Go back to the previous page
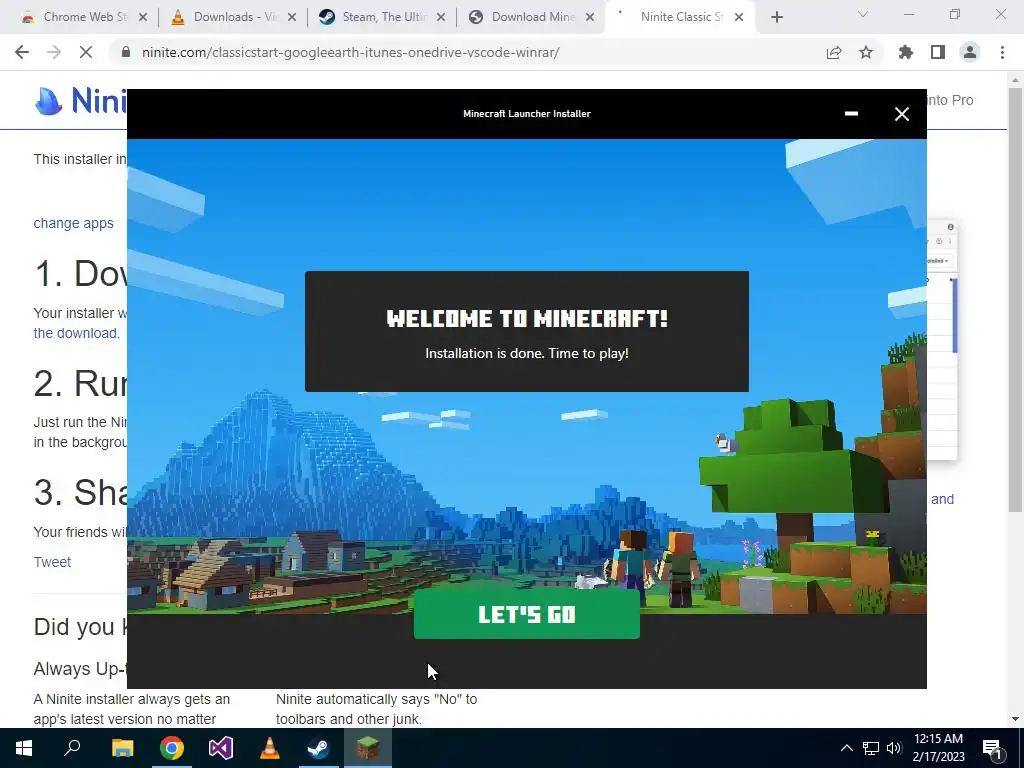Image resolution: width=1024 pixels, height=768 pixels. point(22,52)
